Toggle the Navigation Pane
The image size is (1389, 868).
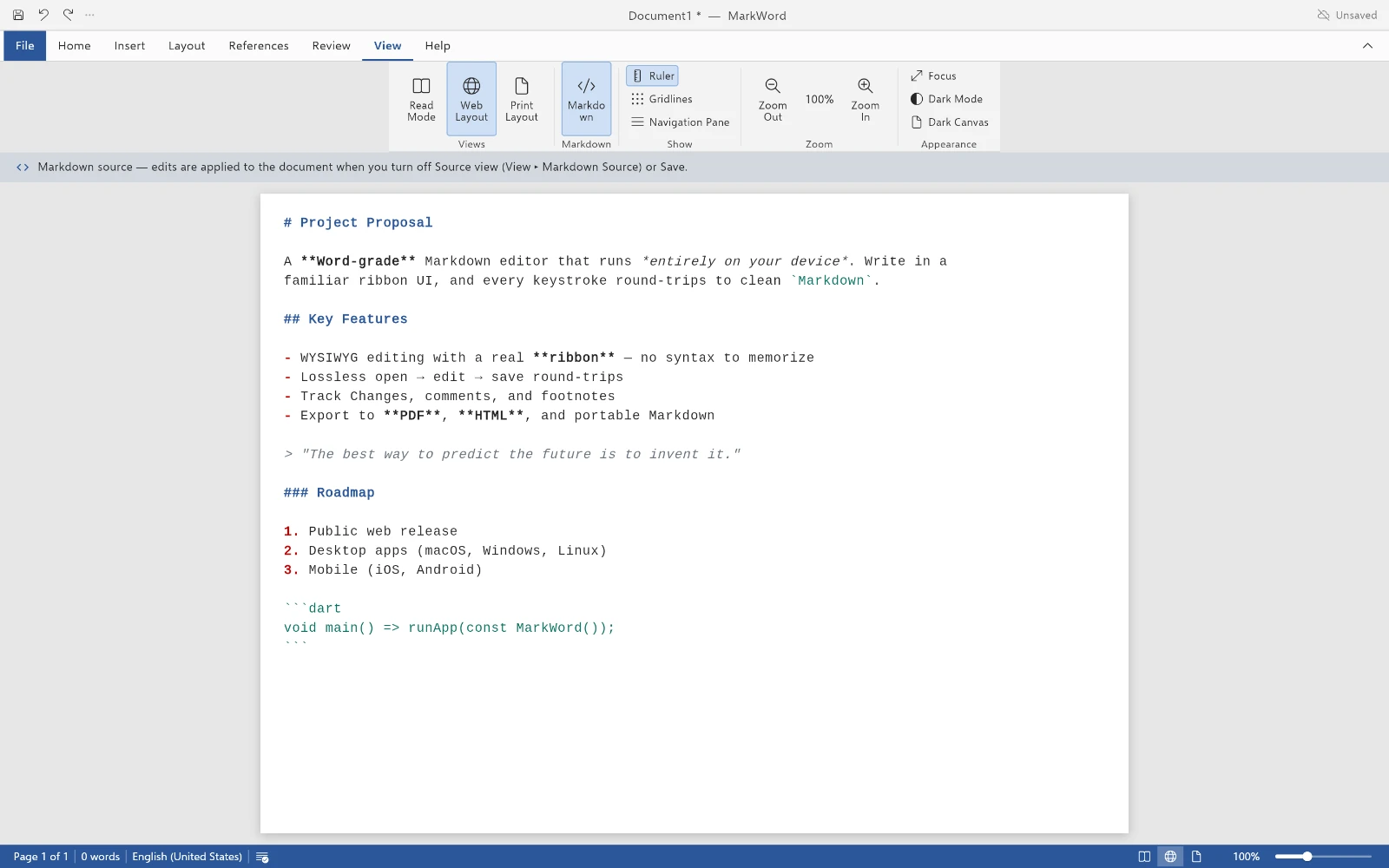(680, 122)
